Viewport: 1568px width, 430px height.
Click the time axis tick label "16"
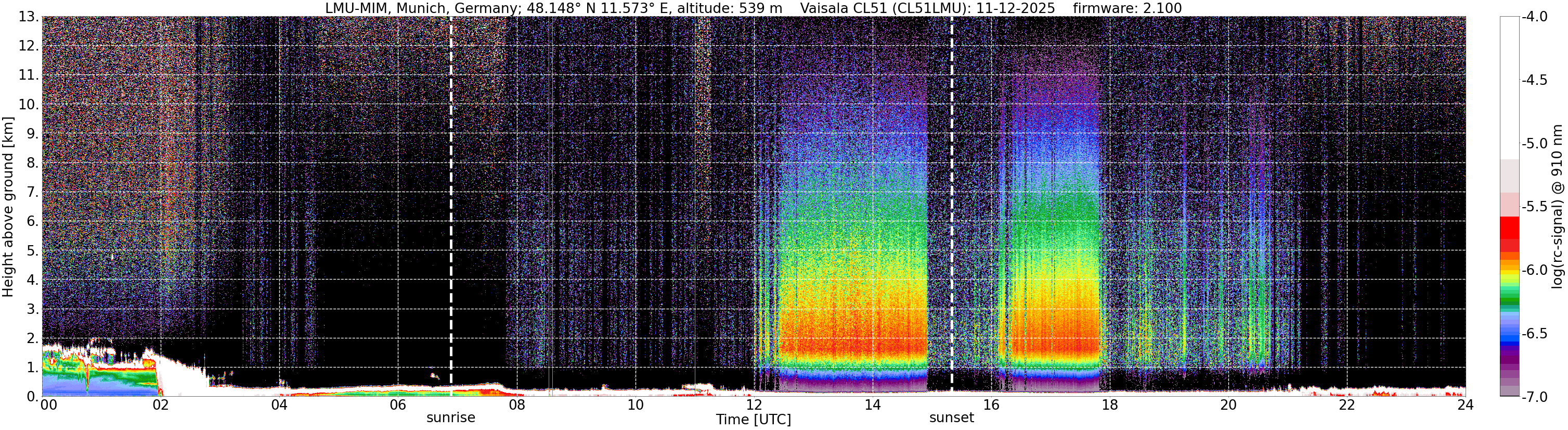pyautogui.click(x=992, y=405)
